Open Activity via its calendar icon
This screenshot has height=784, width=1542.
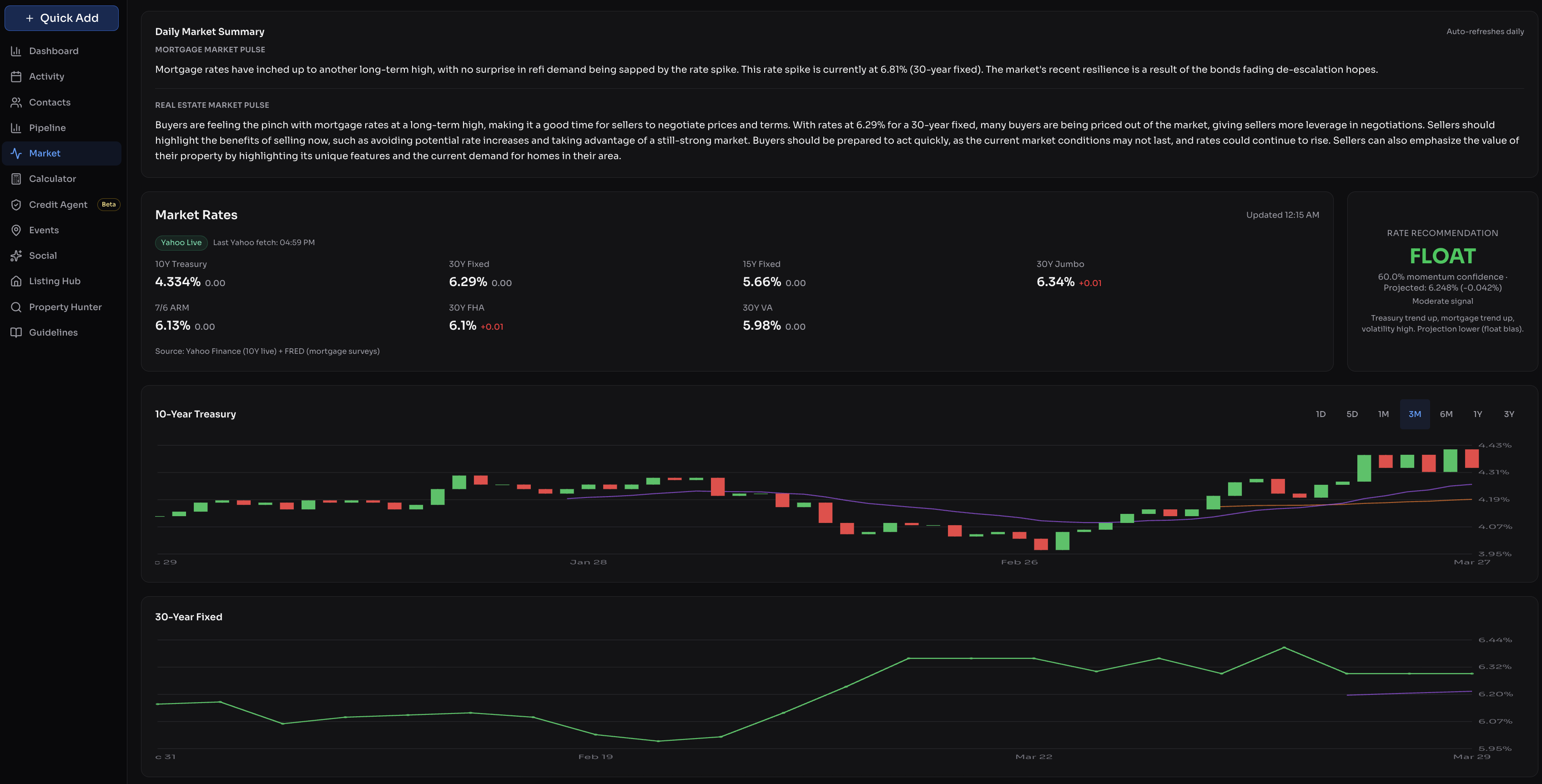16,76
